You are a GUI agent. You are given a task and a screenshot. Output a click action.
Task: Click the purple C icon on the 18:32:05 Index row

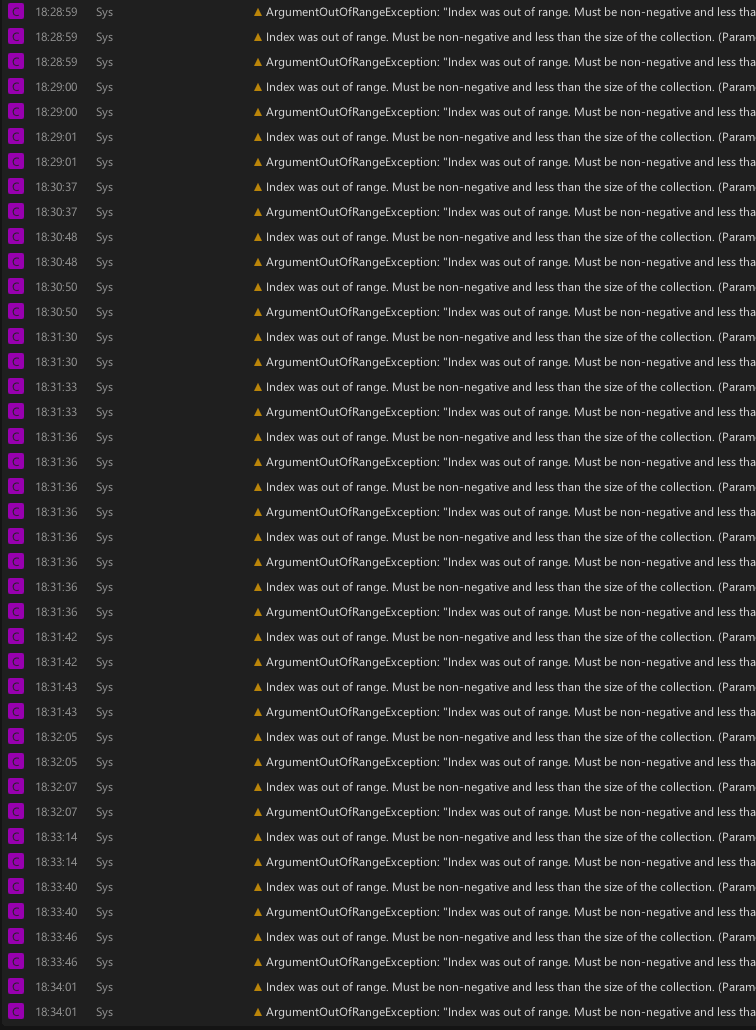tap(16, 737)
